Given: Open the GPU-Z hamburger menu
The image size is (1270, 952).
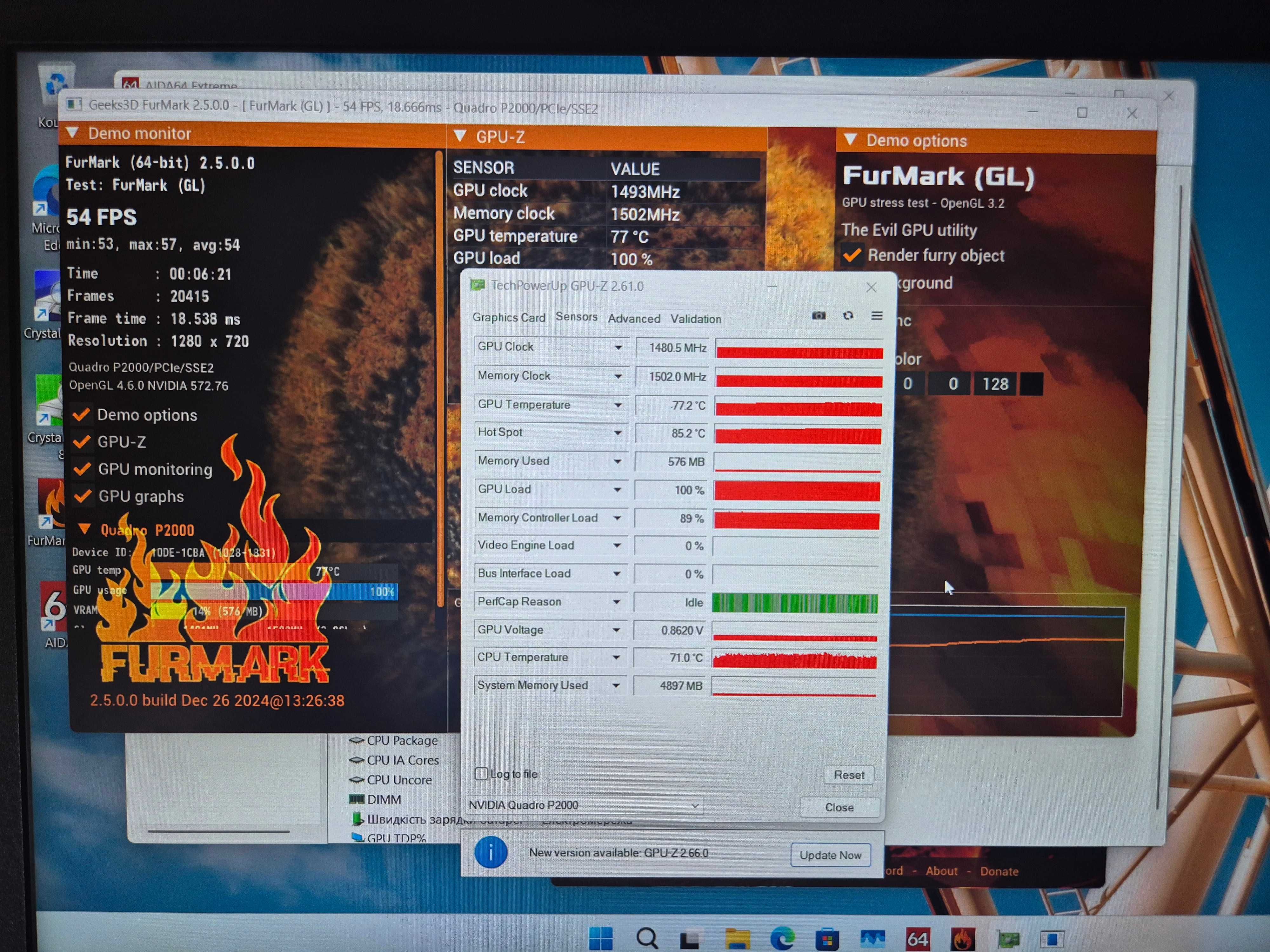Looking at the screenshot, I should [x=877, y=316].
